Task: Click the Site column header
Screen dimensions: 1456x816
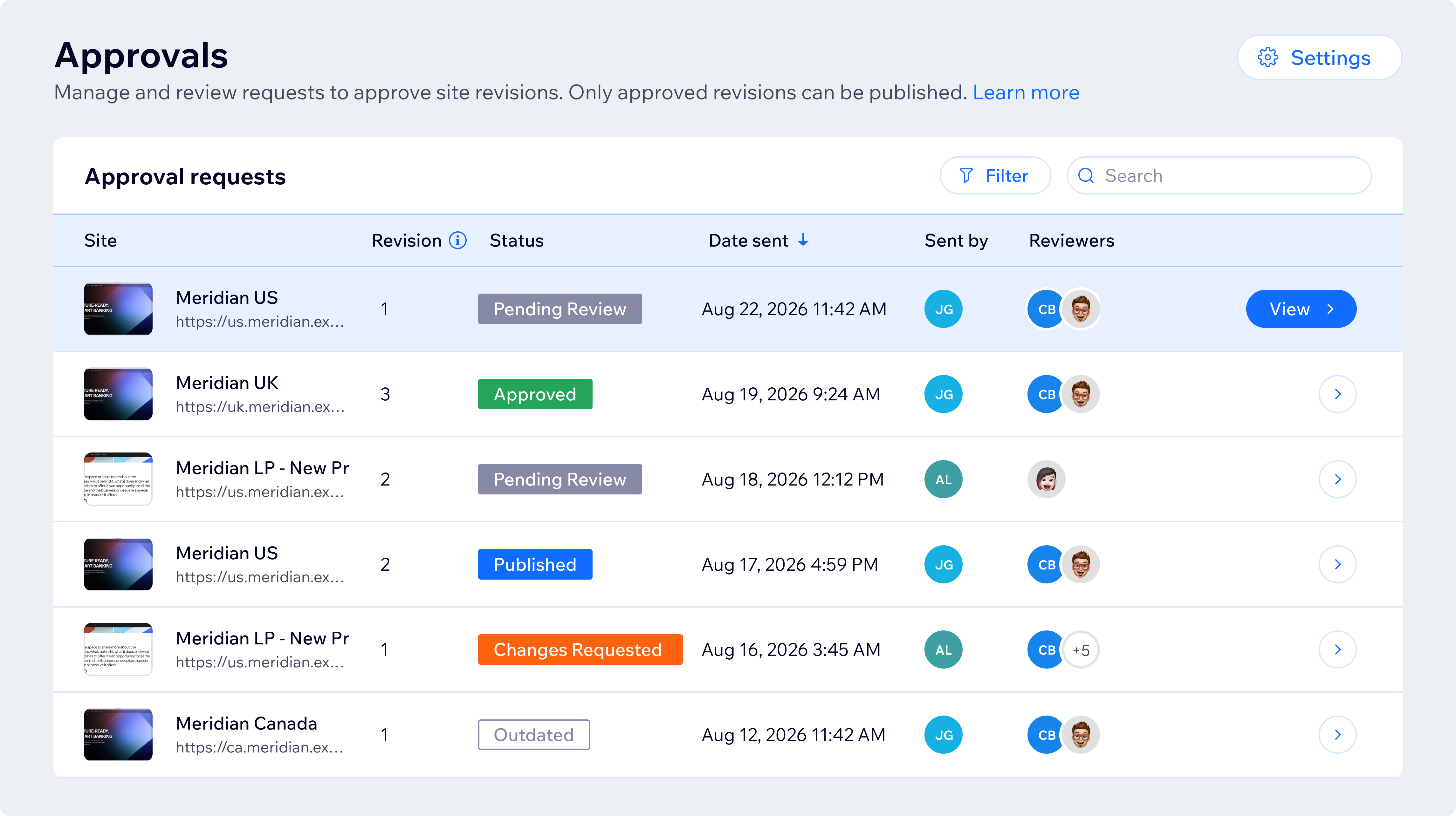Action: (100, 240)
